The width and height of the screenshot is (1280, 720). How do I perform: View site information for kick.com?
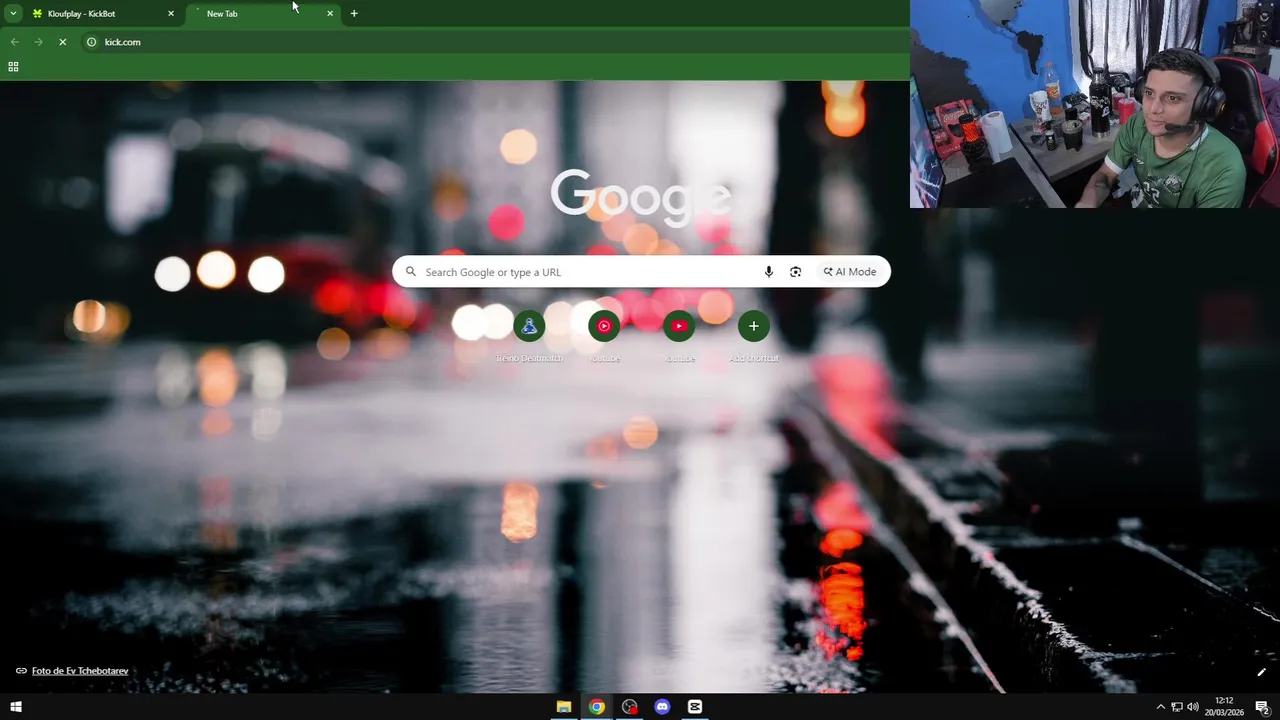click(x=91, y=42)
